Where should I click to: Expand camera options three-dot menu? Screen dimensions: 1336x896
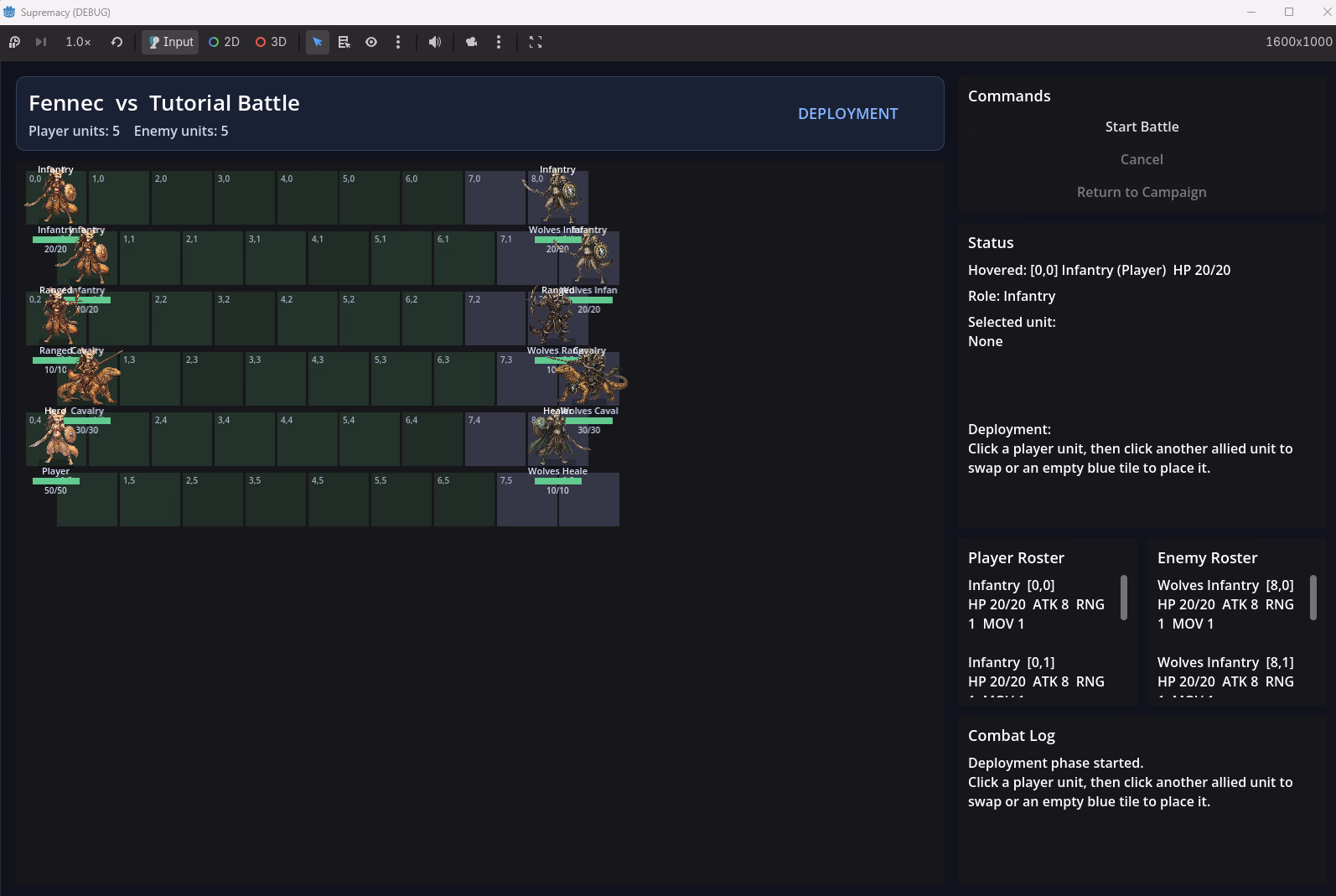(x=499, y=42)
